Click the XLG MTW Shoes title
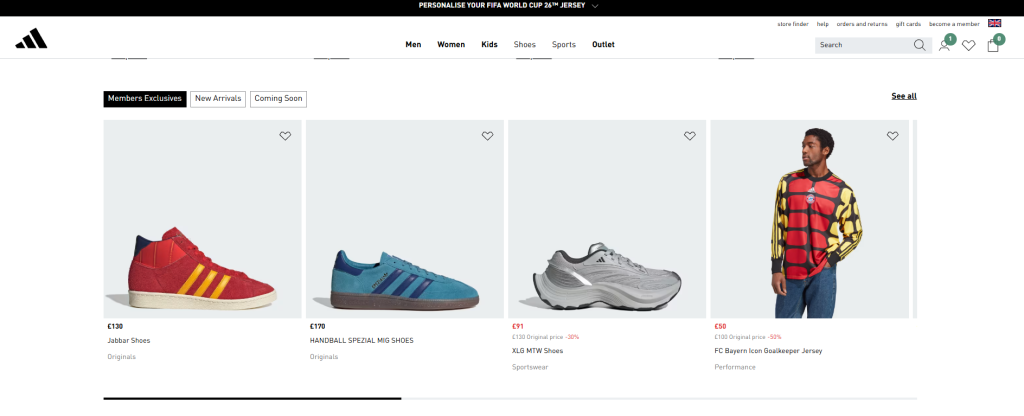Screen dimensions: 1024x416 537,351
